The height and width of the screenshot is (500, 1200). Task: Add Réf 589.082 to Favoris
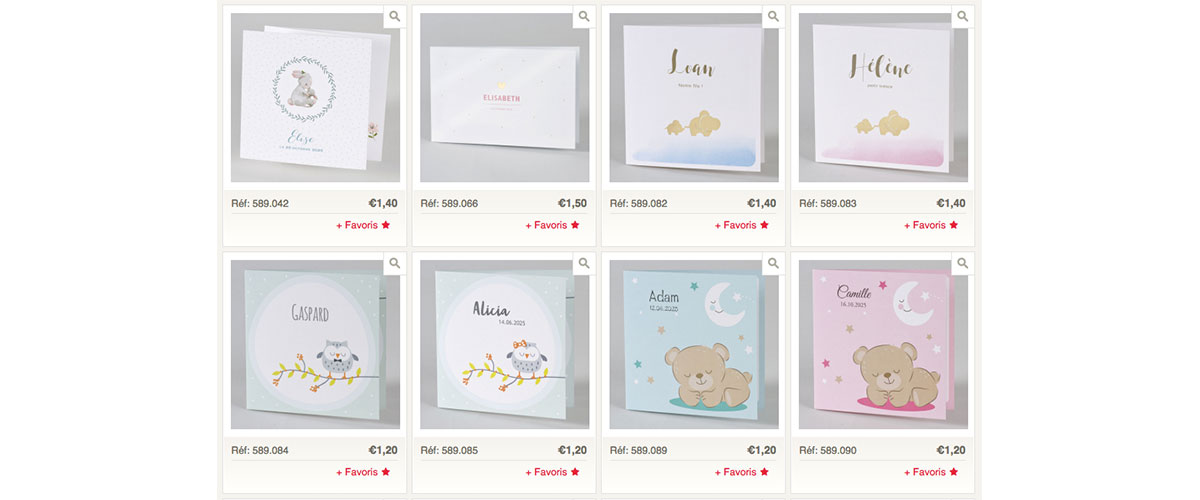(742, 225)
